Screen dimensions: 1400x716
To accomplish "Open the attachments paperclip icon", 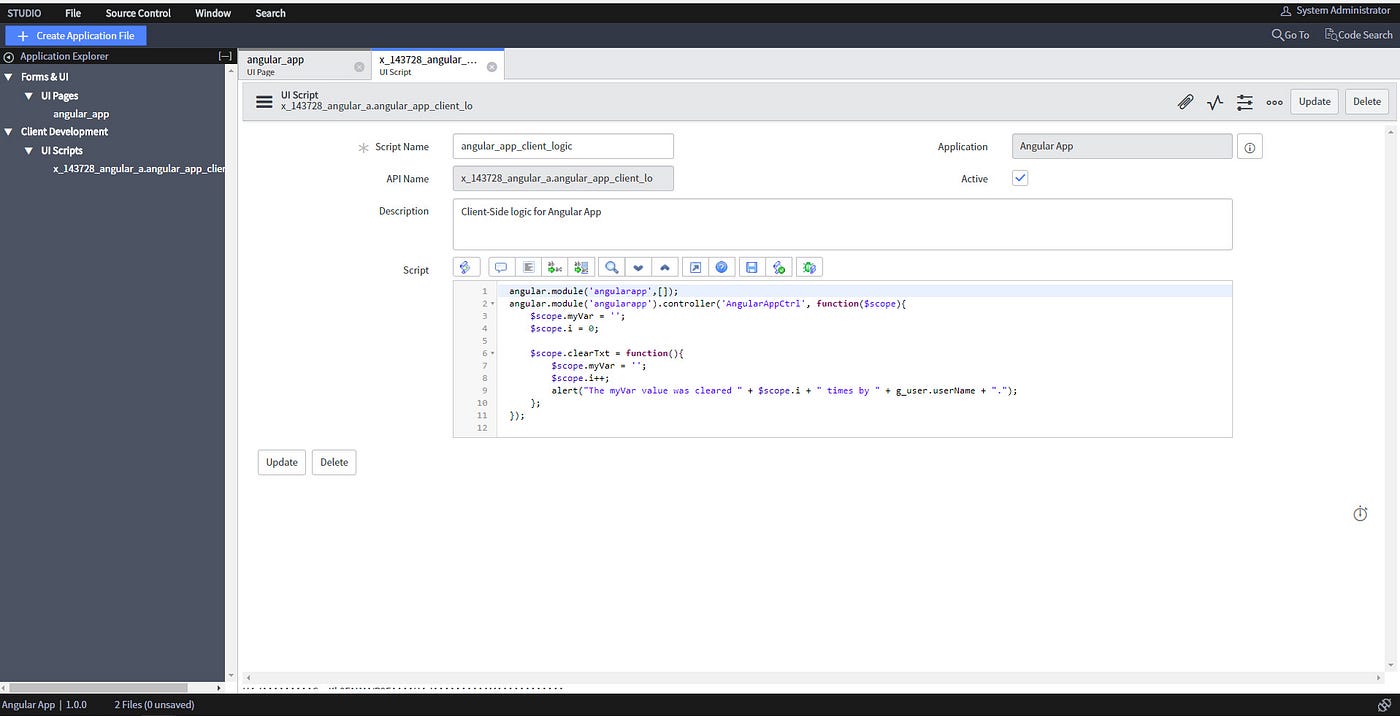I will [1186, 101].
